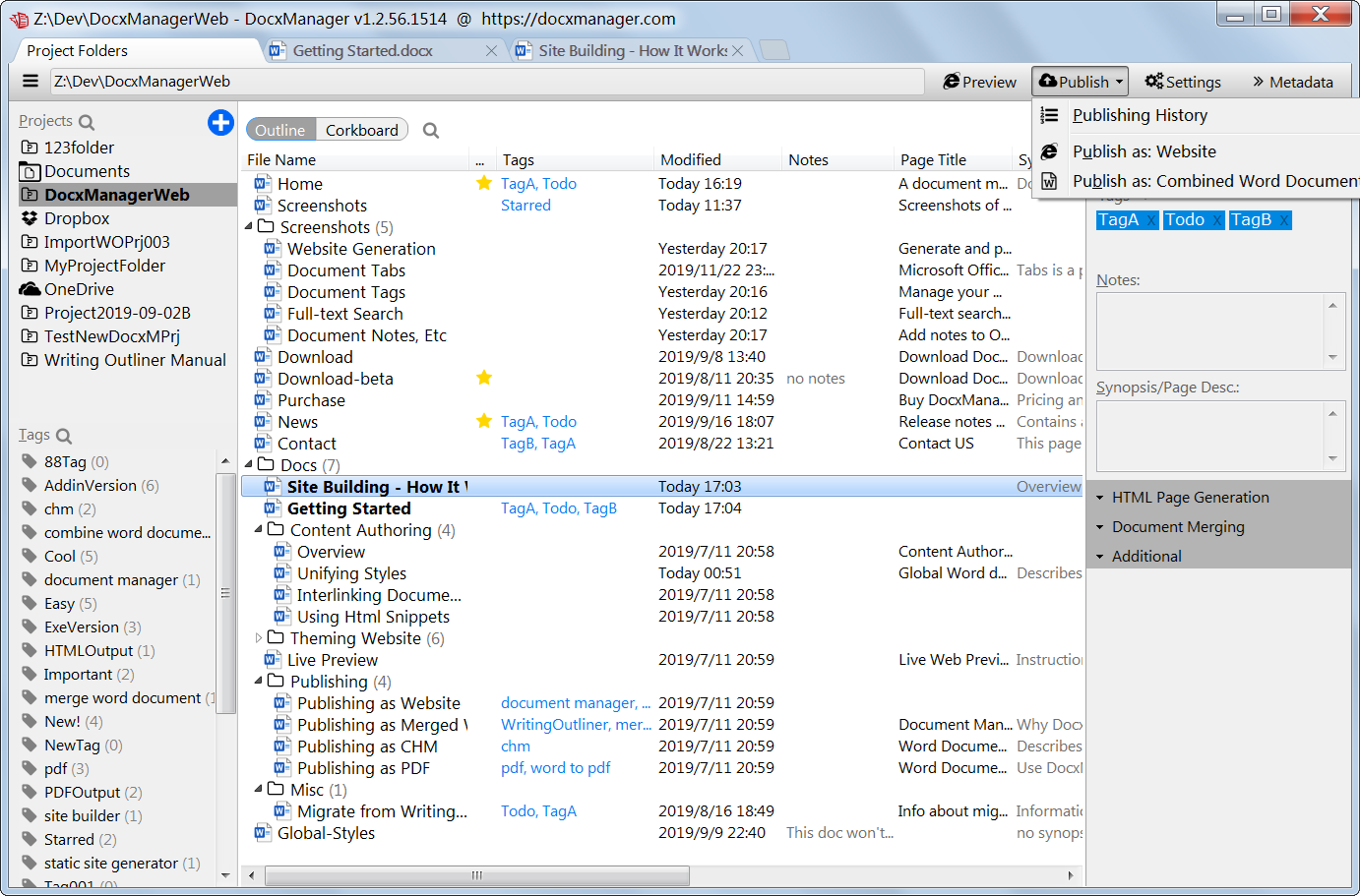Collapse the Docs (7) folder
Viewport: 1360px width, 896px height.
249,465
